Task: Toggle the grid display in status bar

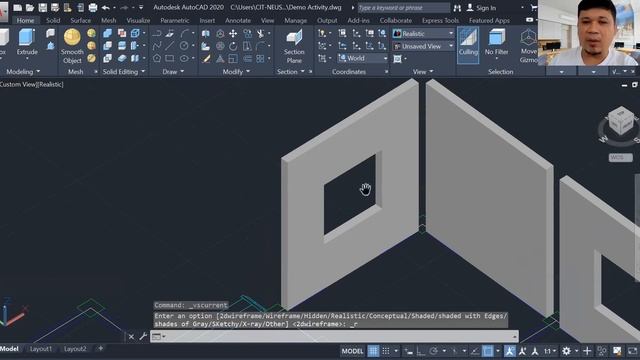Action: click(x=373, y=351)
